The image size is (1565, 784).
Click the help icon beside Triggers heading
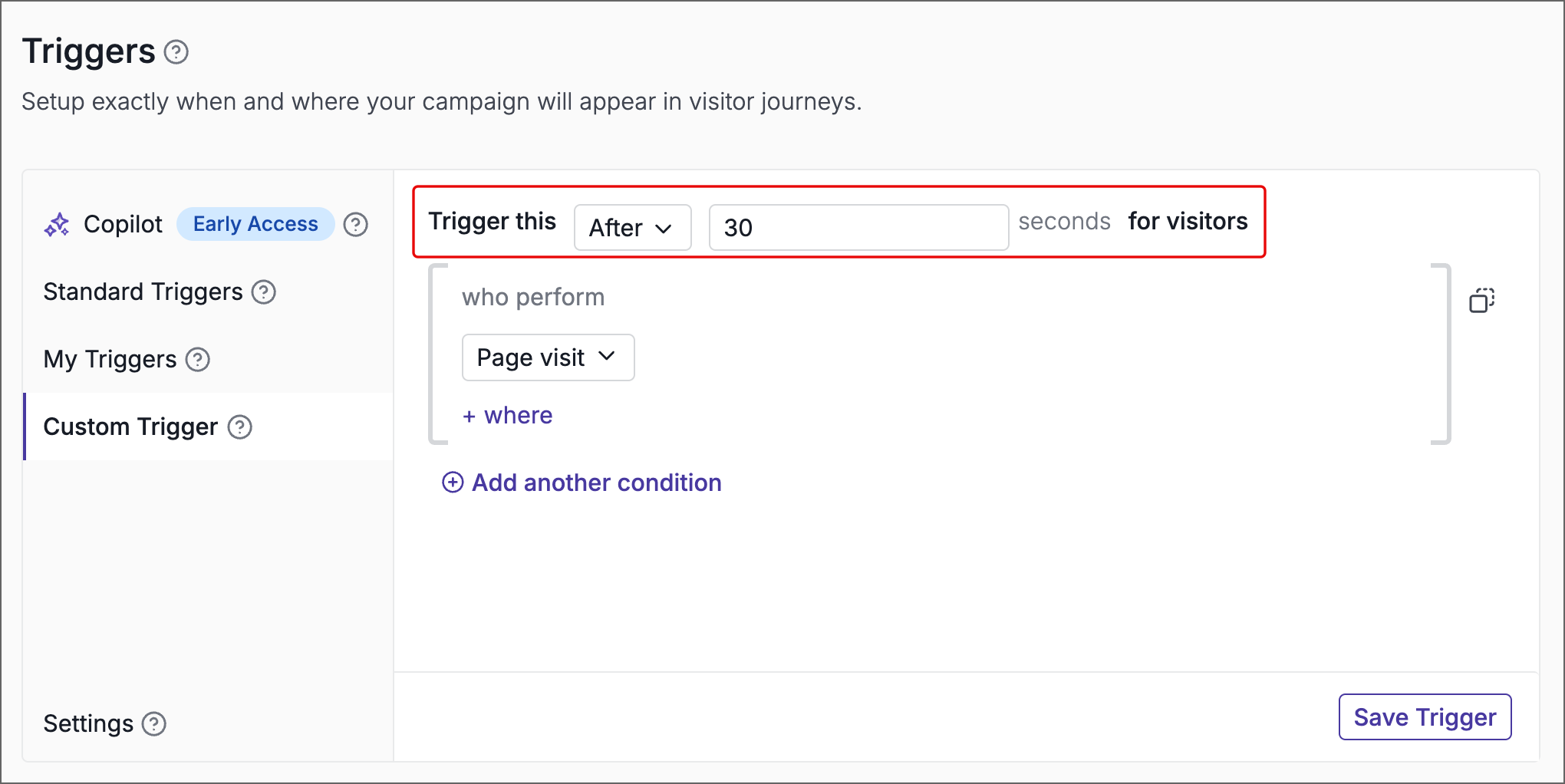coord(176,52)
